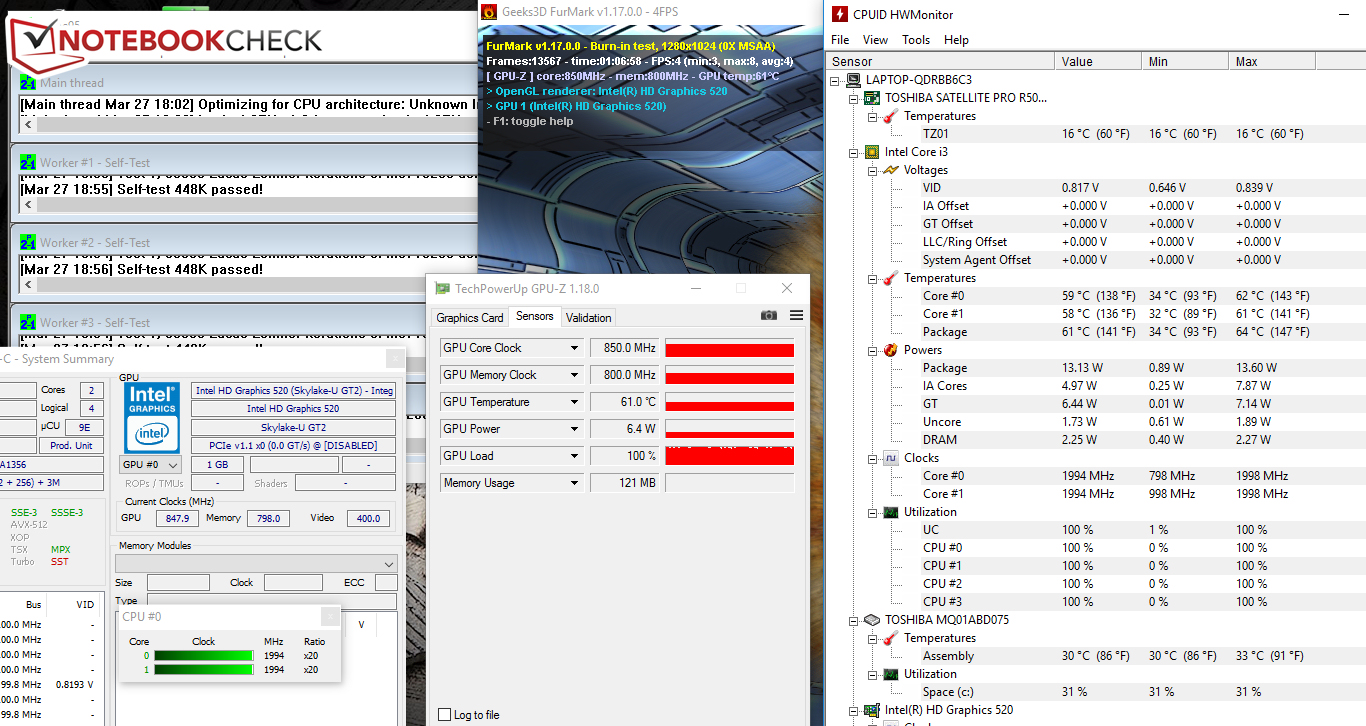Click the GPU-Z screenshot camera icon

[x=769, y=315]
